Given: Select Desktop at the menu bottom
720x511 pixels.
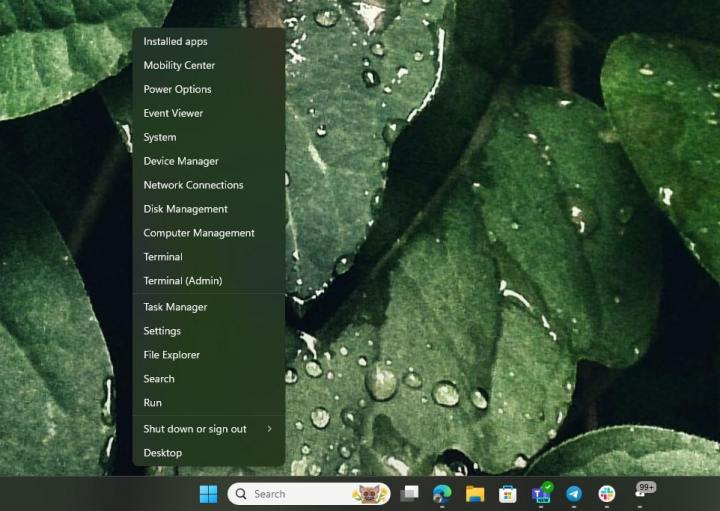Looking at the screenshot, I should (162, 453).
